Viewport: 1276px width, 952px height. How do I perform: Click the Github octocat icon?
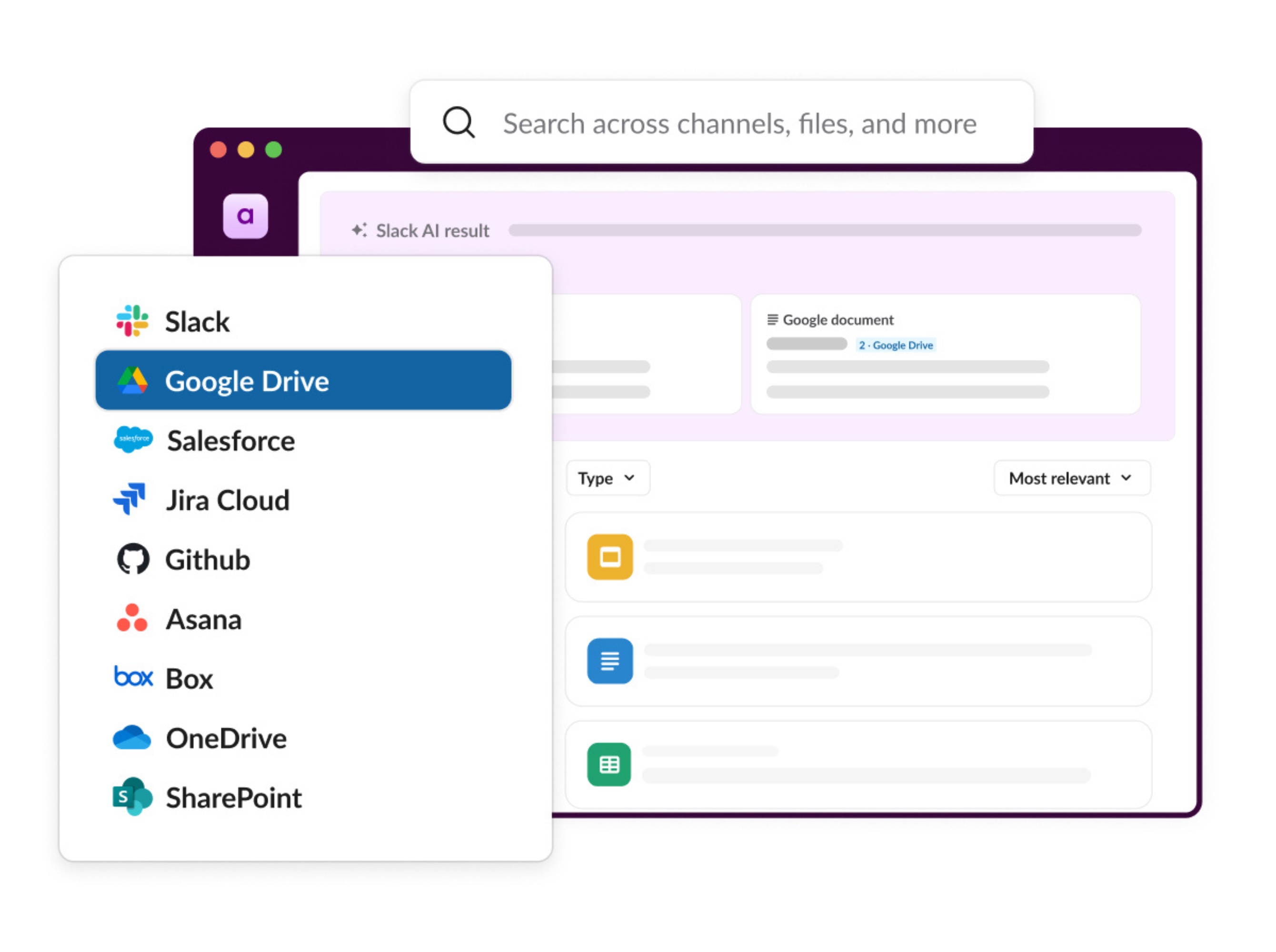(132, 559)
